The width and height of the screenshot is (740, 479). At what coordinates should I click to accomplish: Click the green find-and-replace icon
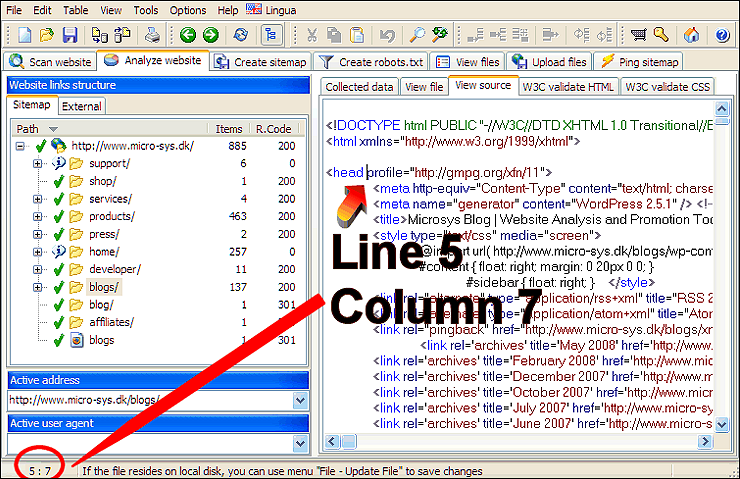[440, 35]
